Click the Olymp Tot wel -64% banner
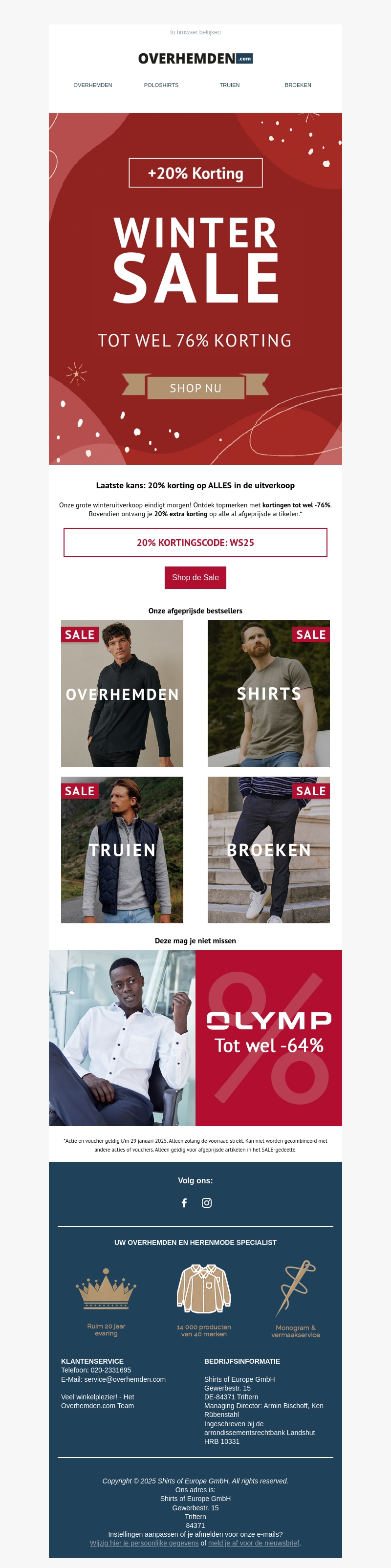Image resolution: width=391 pixels, height=1568 pixels. [195, 1038]
